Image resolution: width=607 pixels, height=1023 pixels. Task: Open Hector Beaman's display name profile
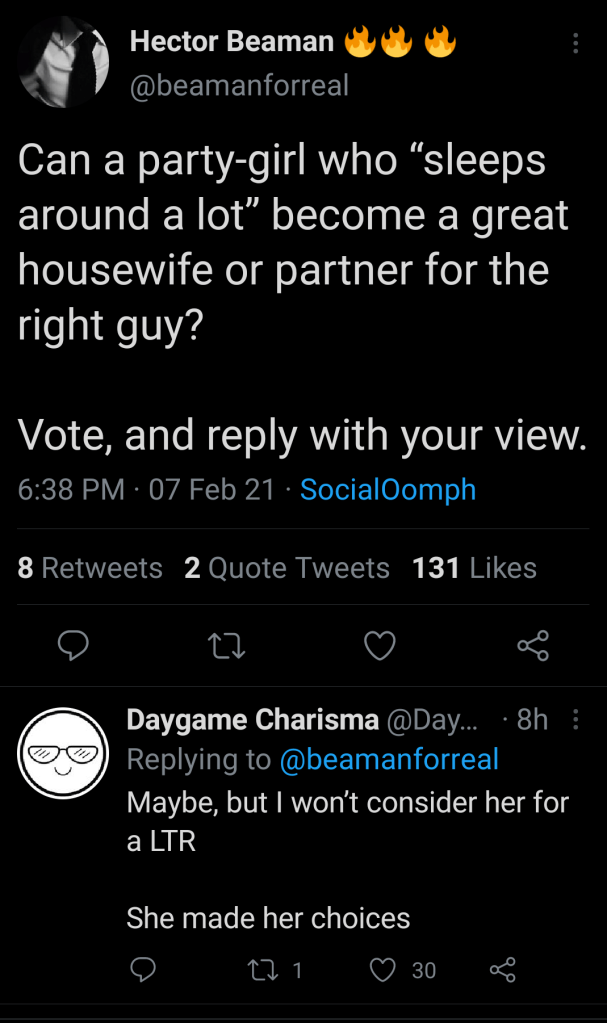coord(232,42)
